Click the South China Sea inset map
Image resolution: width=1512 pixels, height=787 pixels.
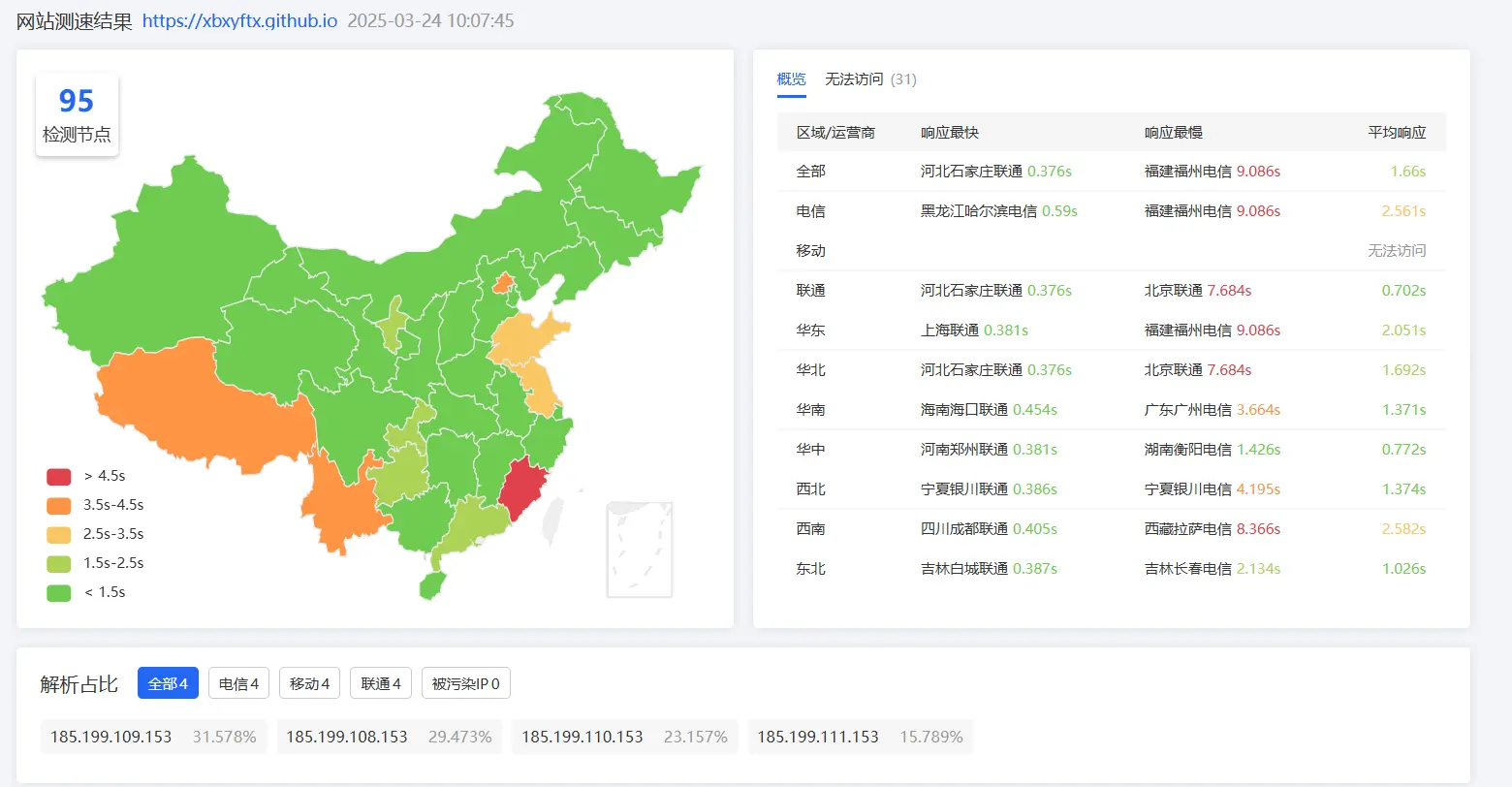(x=639, y=549)
